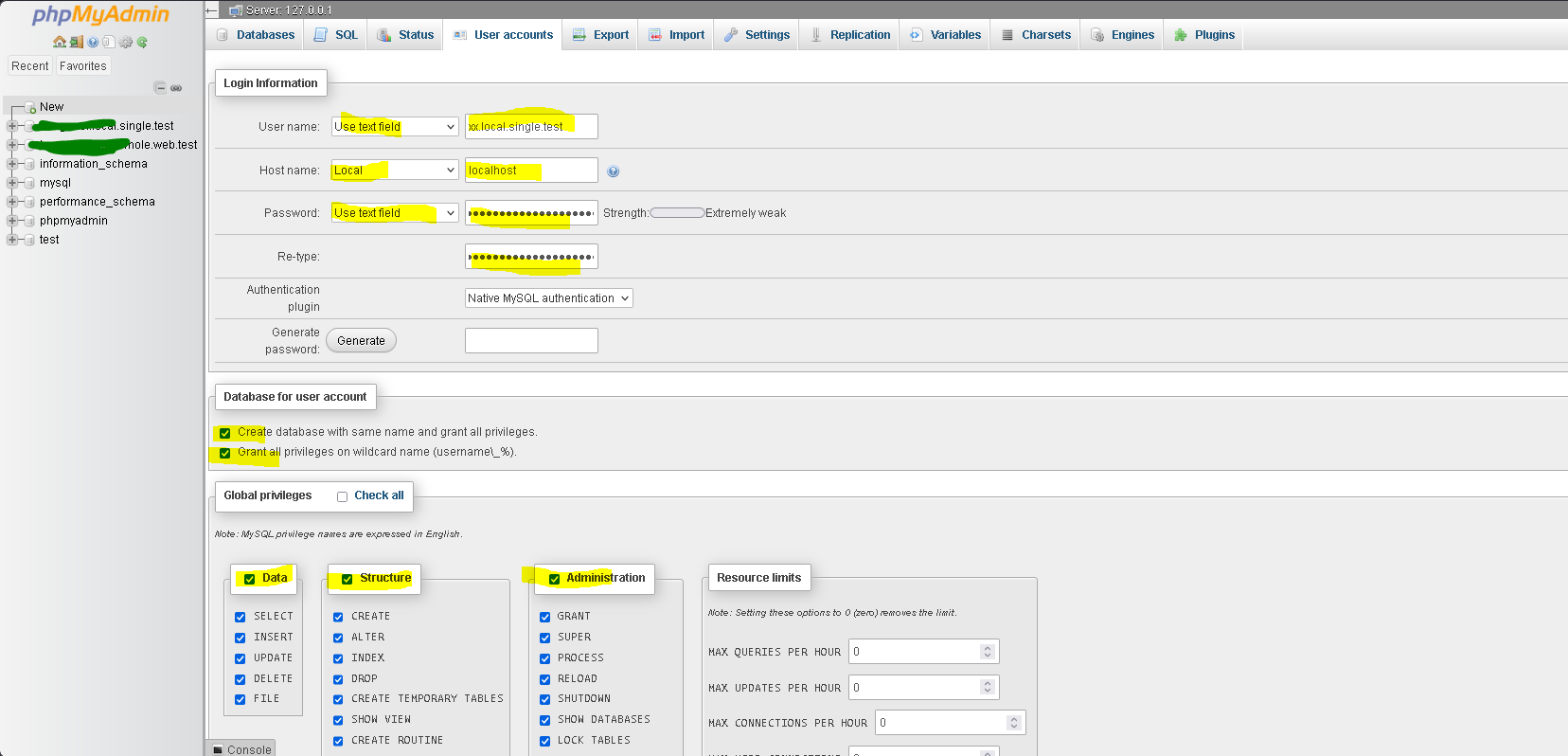Screen dimensions: 1568x756
Task: Expand the phpmyadmin database tree node
Action: pos(12,221)
